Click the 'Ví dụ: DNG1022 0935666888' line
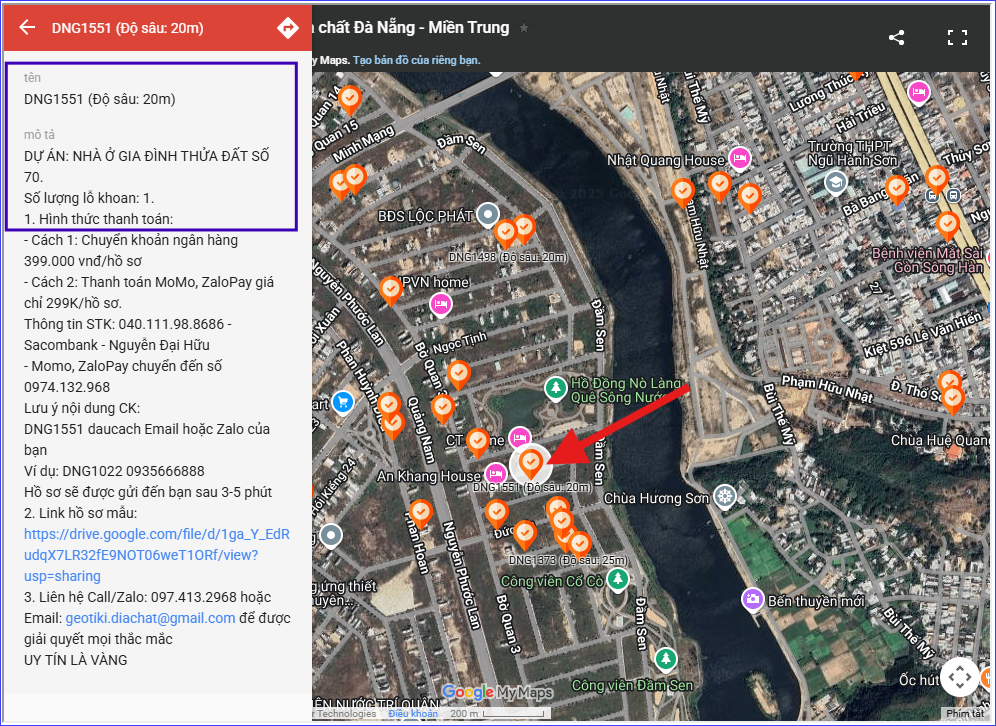The image size is (996, 726). tap(114, 471)
